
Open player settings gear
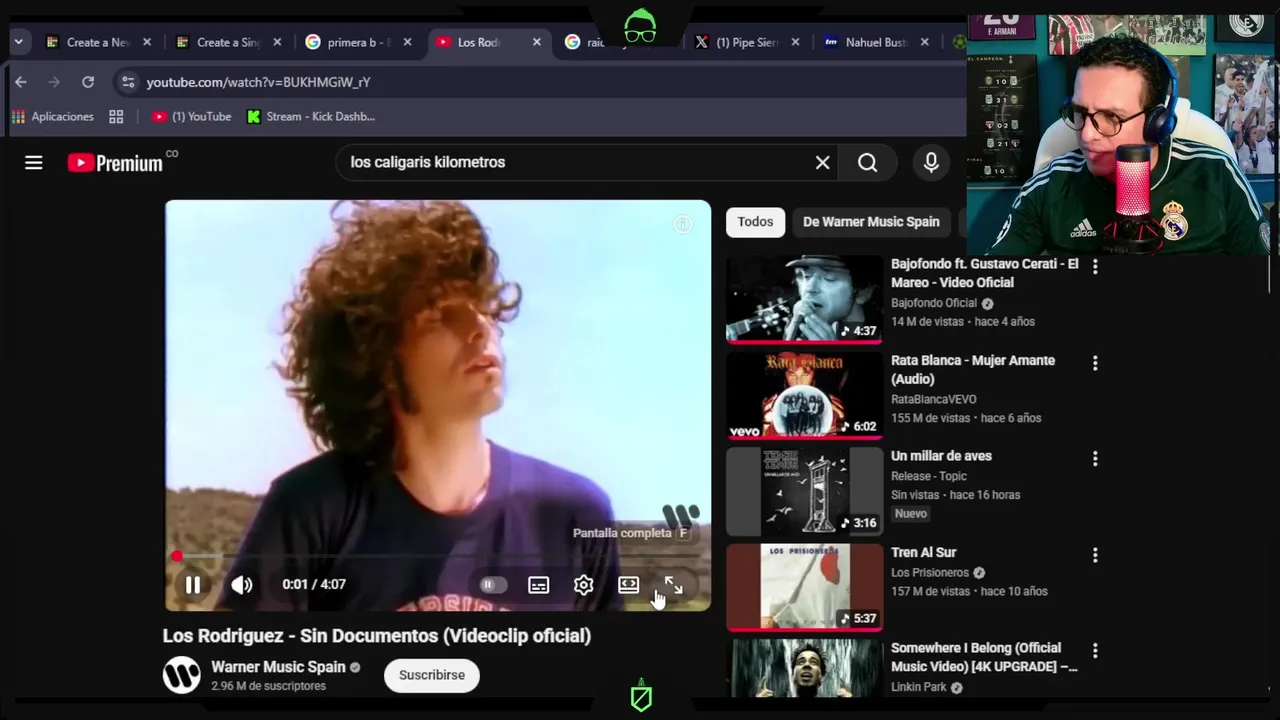click(x=584, y=585)
